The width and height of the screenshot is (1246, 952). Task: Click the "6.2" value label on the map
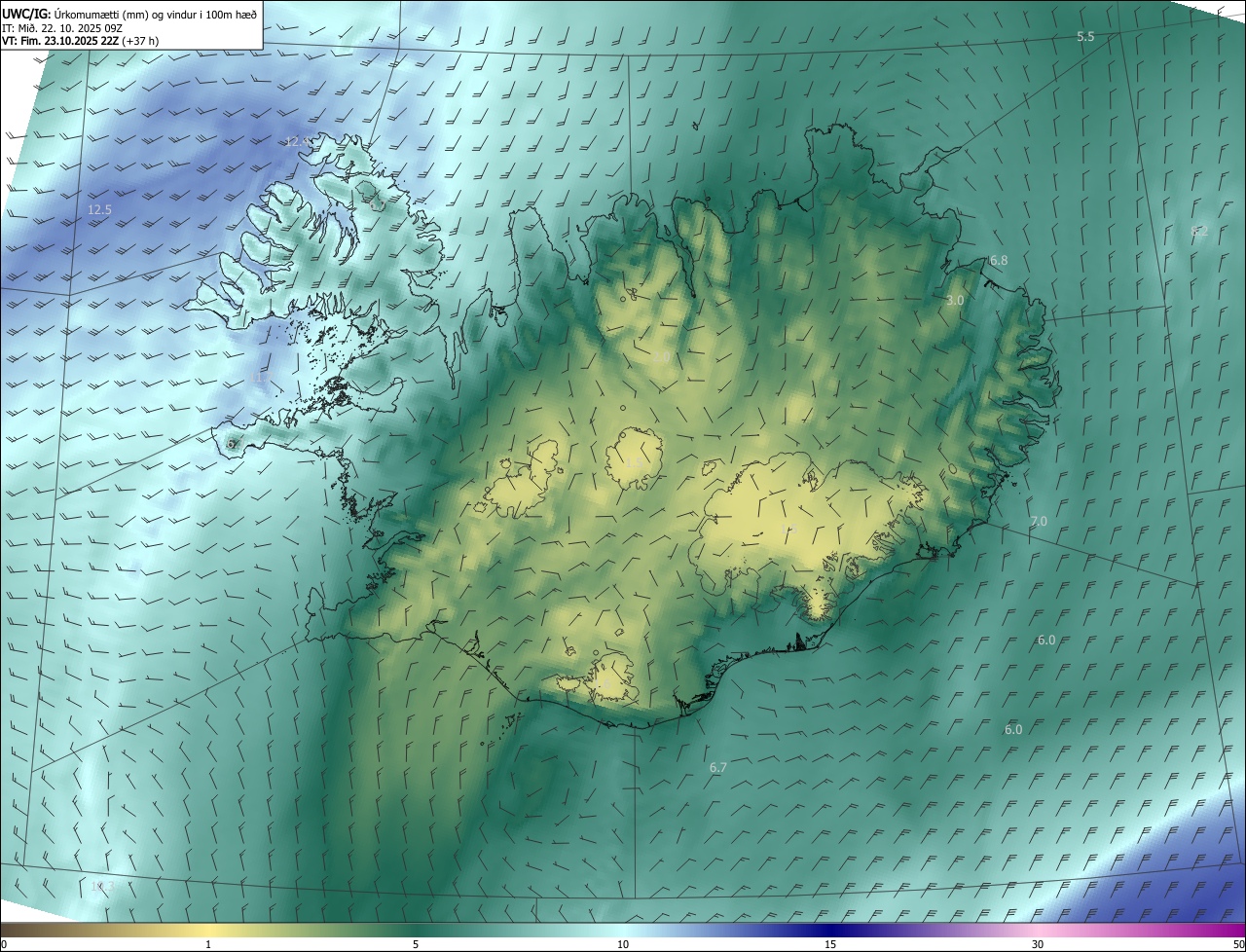pos(1199,231)
